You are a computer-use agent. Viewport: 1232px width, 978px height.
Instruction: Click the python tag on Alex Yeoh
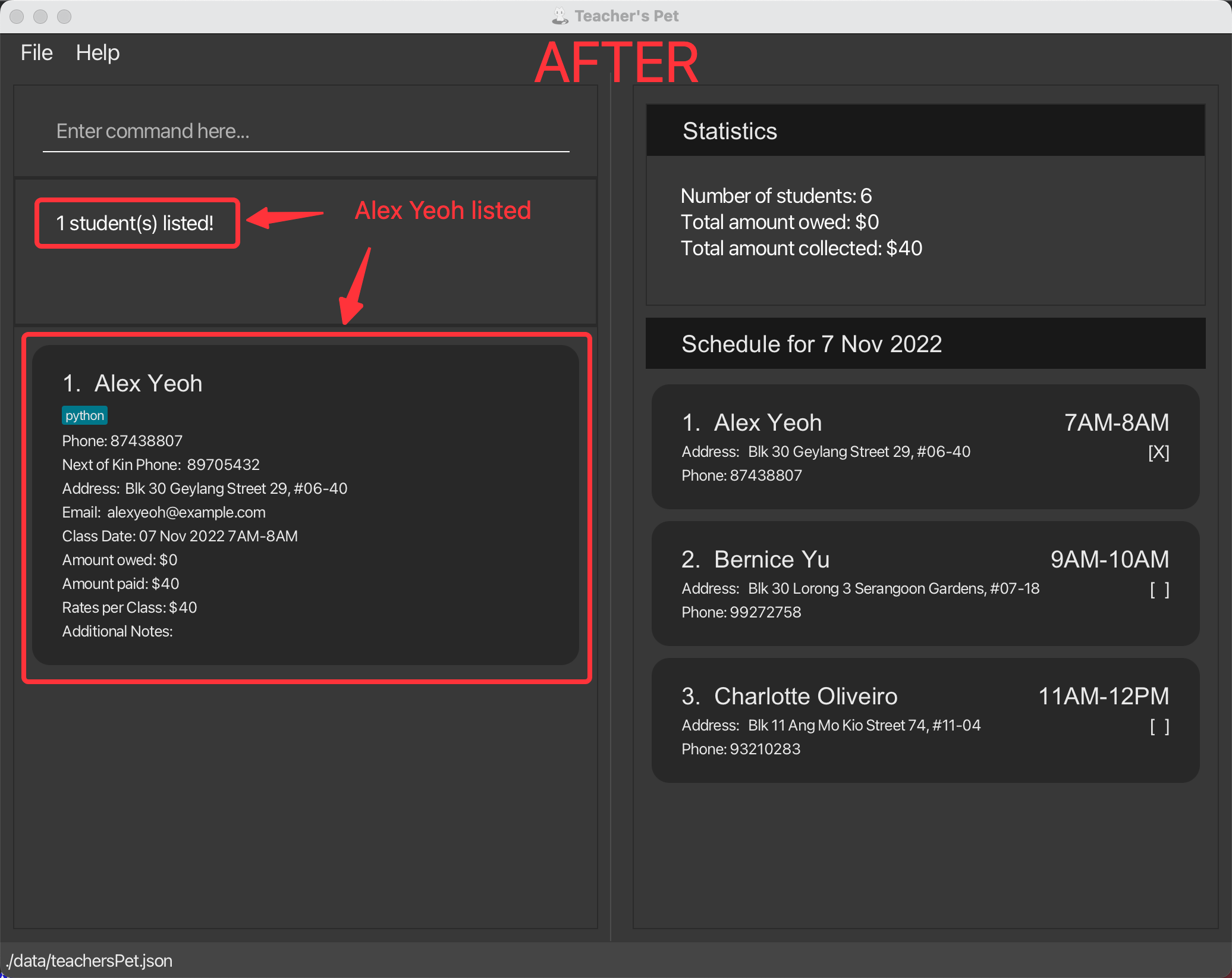[x=84, y=415]
